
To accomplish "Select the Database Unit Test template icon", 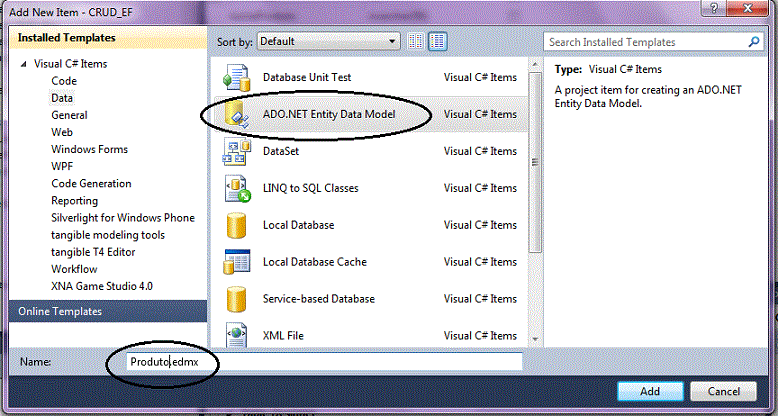I will (x=237, y=77).
